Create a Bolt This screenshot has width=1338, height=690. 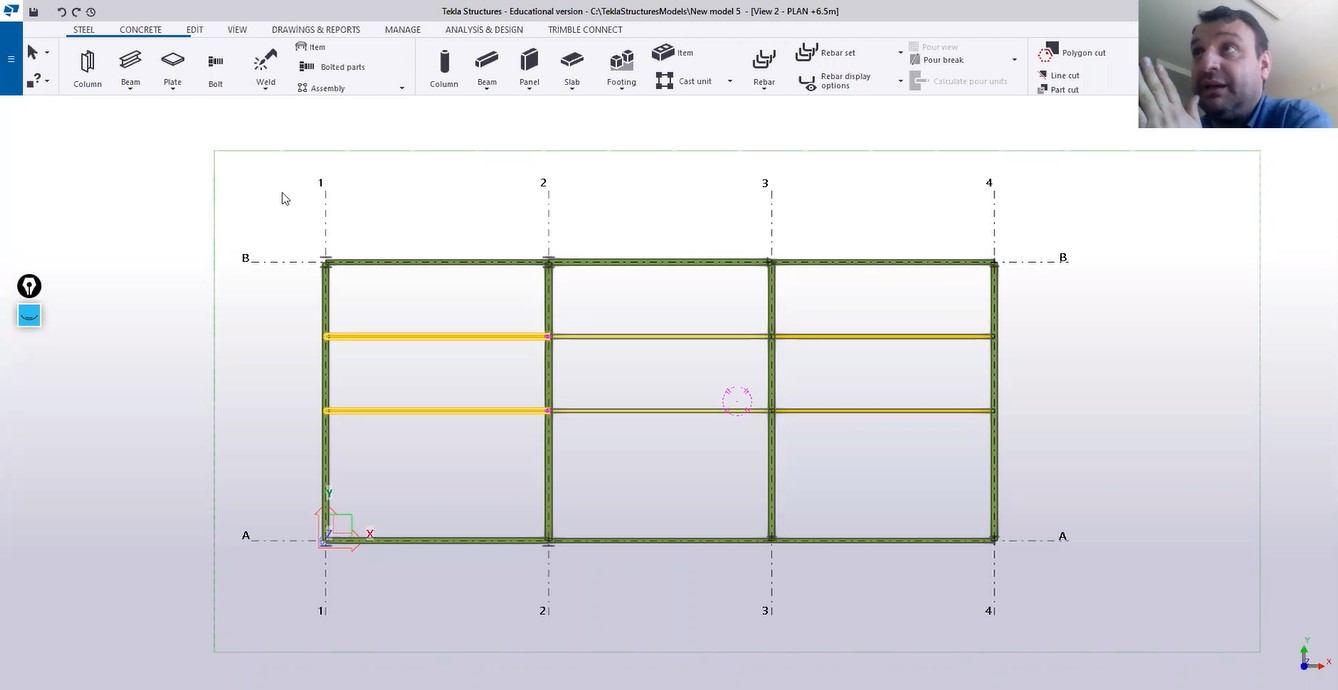click(215, 69)
